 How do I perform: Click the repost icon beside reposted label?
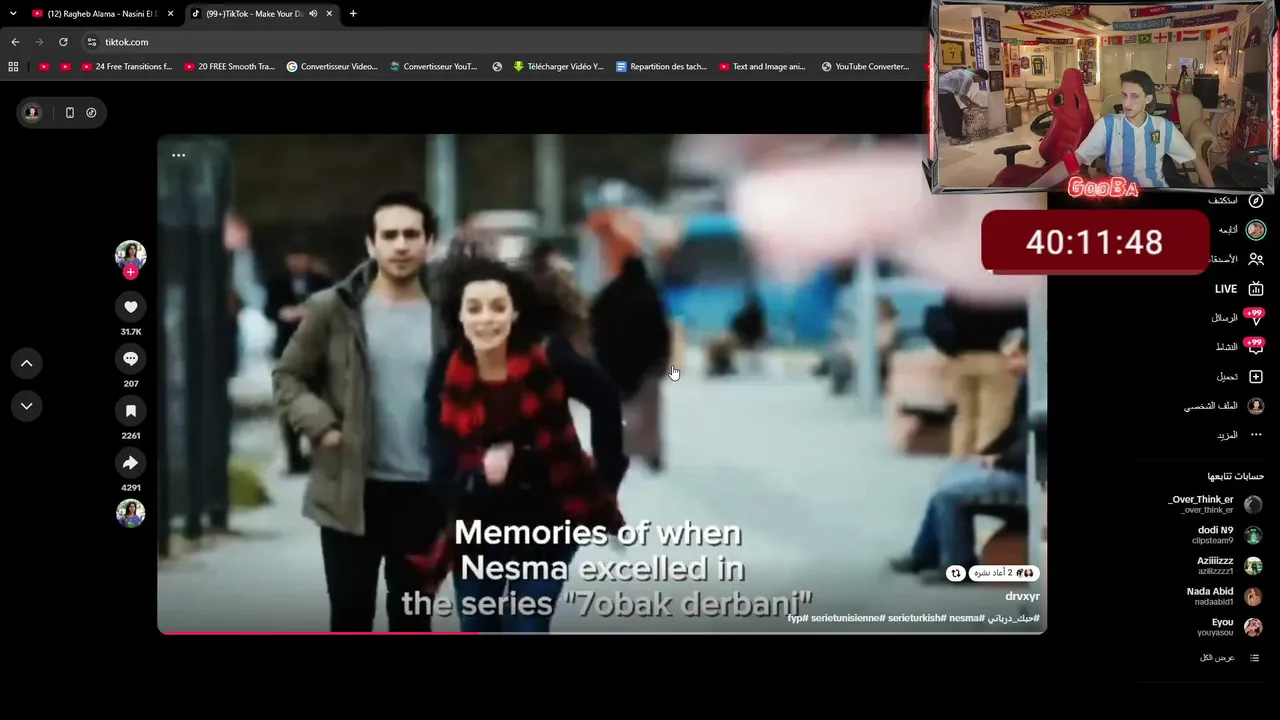pos(956,573)
